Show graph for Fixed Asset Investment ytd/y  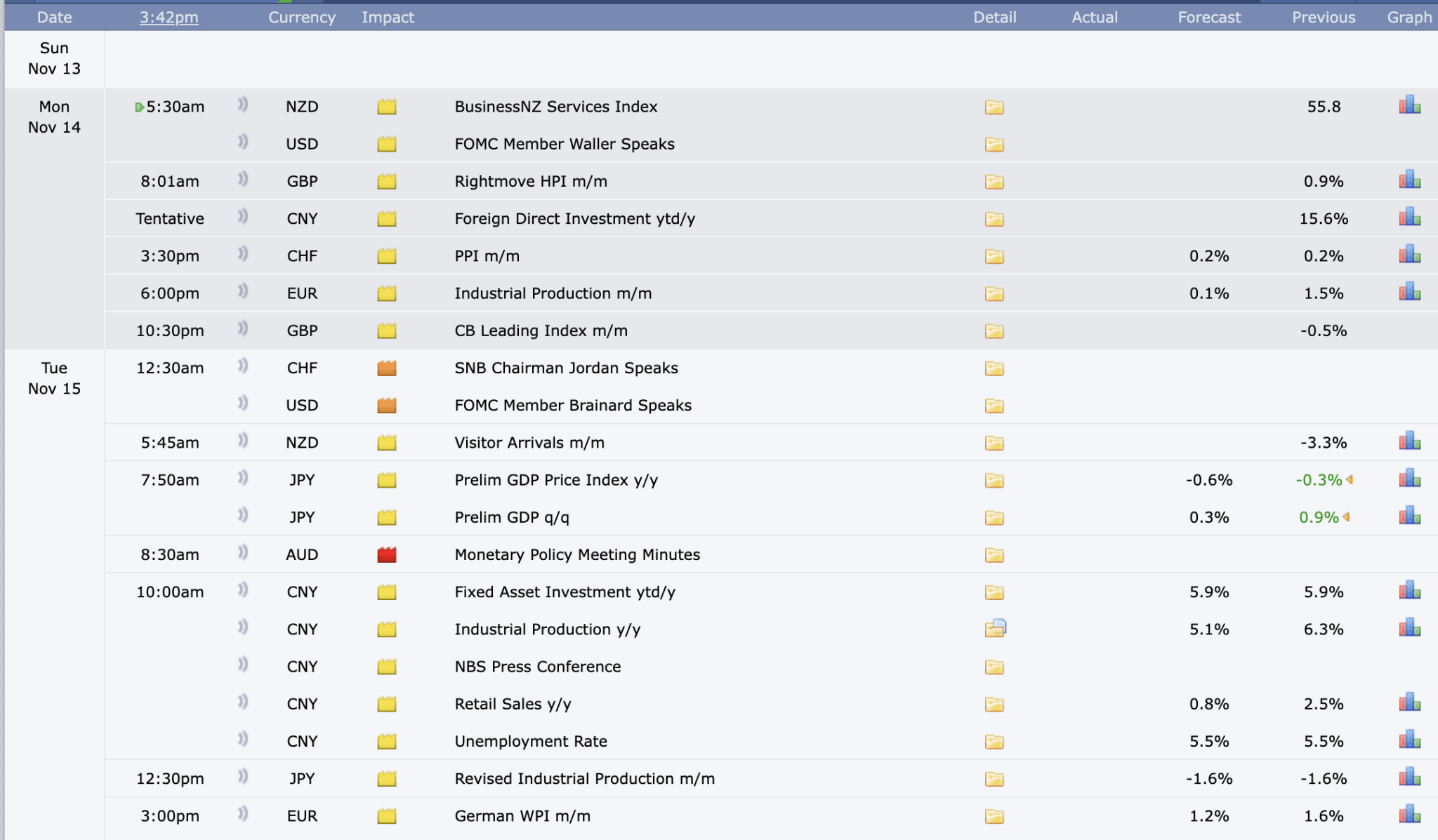tap(1409, 590)
